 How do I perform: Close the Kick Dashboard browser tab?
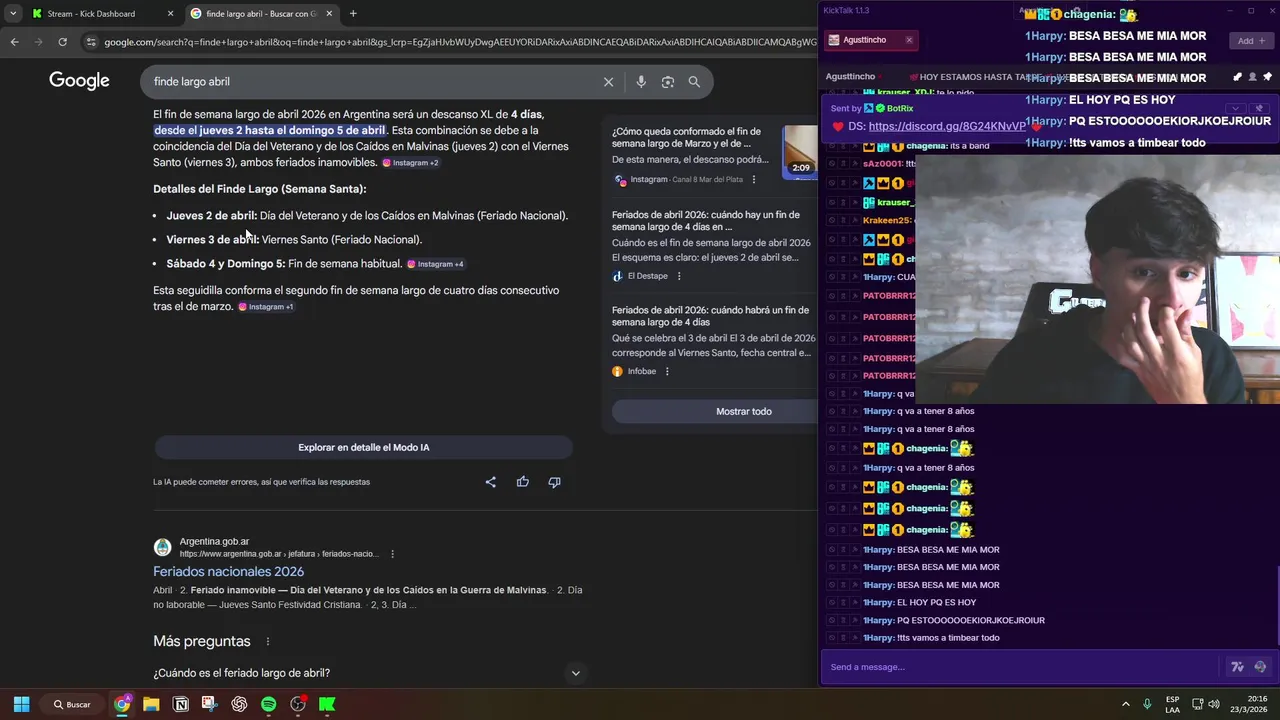coord(170,14)
